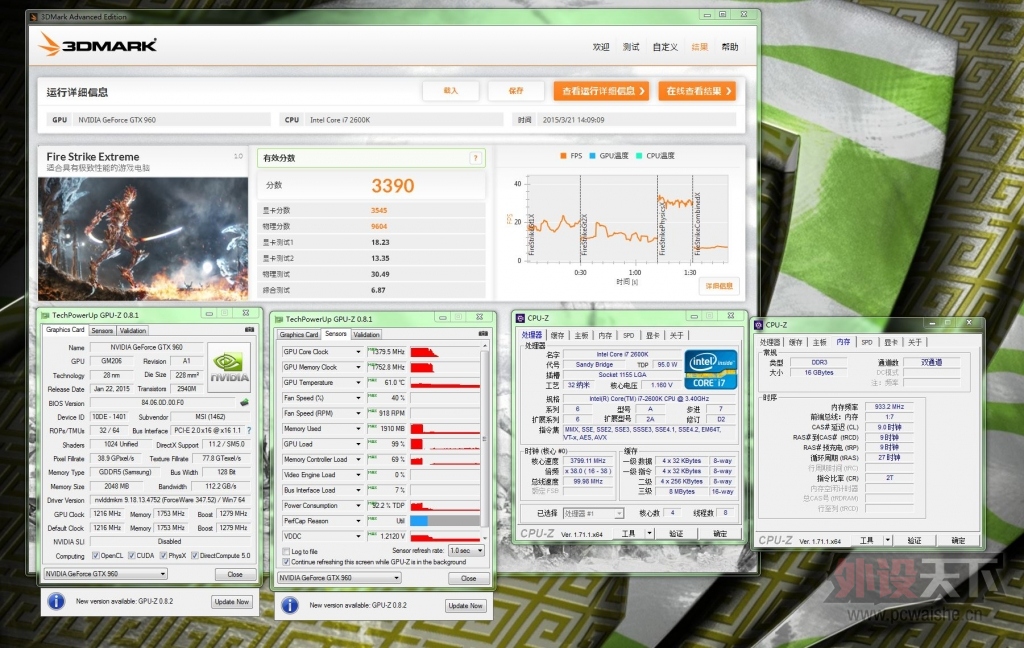Open 自定义 menu in 3DMark
The image size is (1024, 648).
click(665, 47)
